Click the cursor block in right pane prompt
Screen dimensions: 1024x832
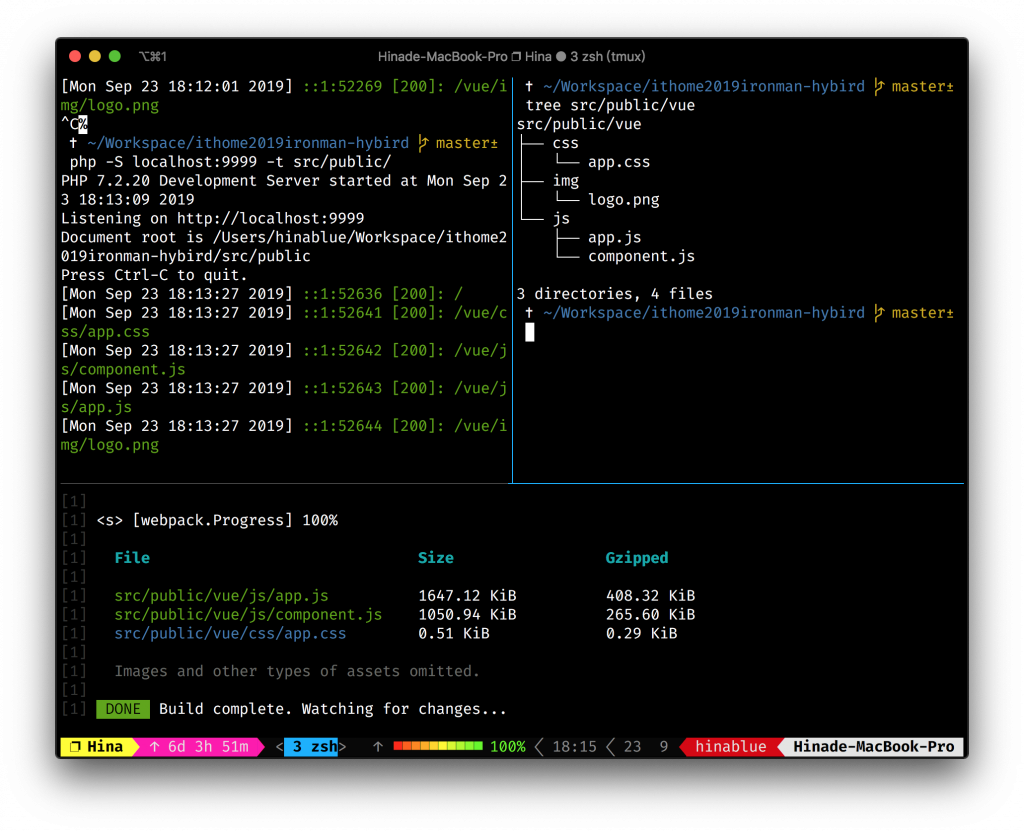pyautogui.click(x=530, y=332)
